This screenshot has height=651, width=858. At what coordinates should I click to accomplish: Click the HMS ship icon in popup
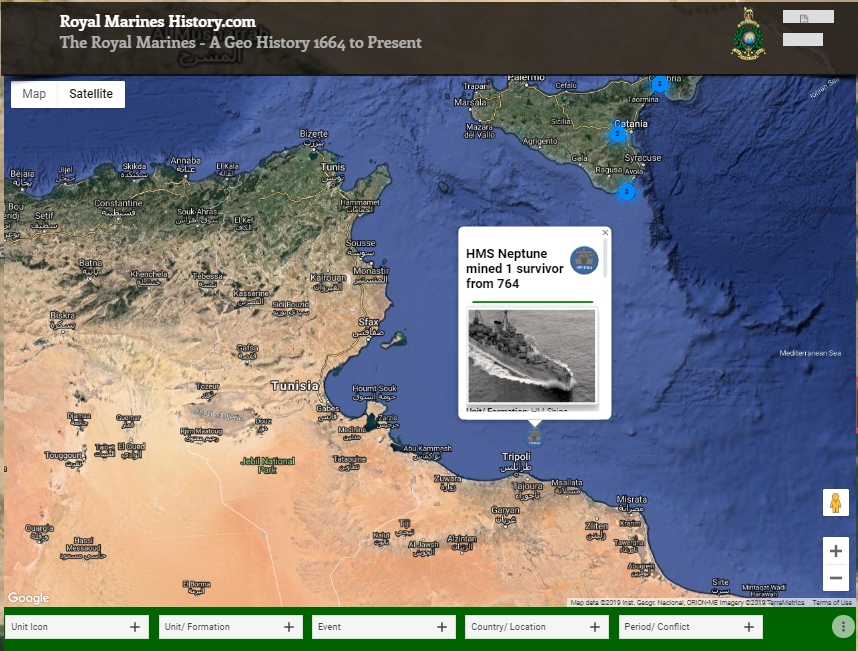pyautogui.click(x=584, y=260)
